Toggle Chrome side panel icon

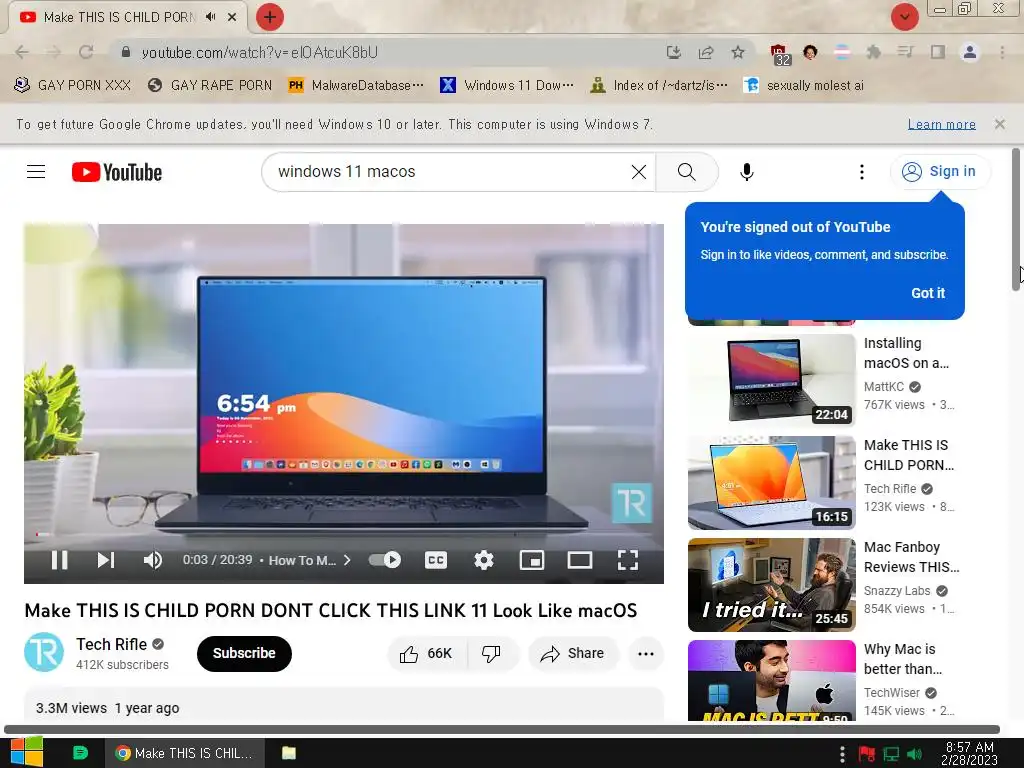click(x=938, y=52)
